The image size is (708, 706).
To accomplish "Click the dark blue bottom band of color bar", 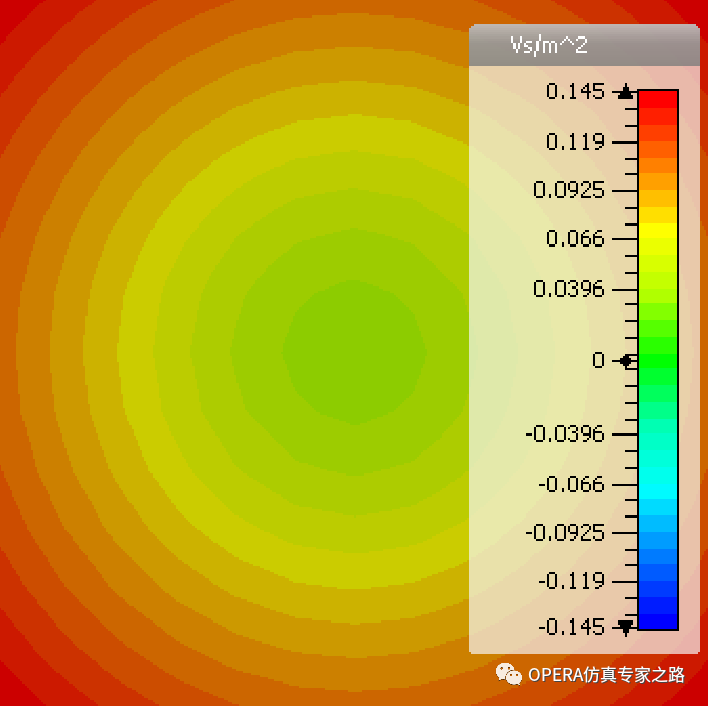I will [x=658, y=621].
